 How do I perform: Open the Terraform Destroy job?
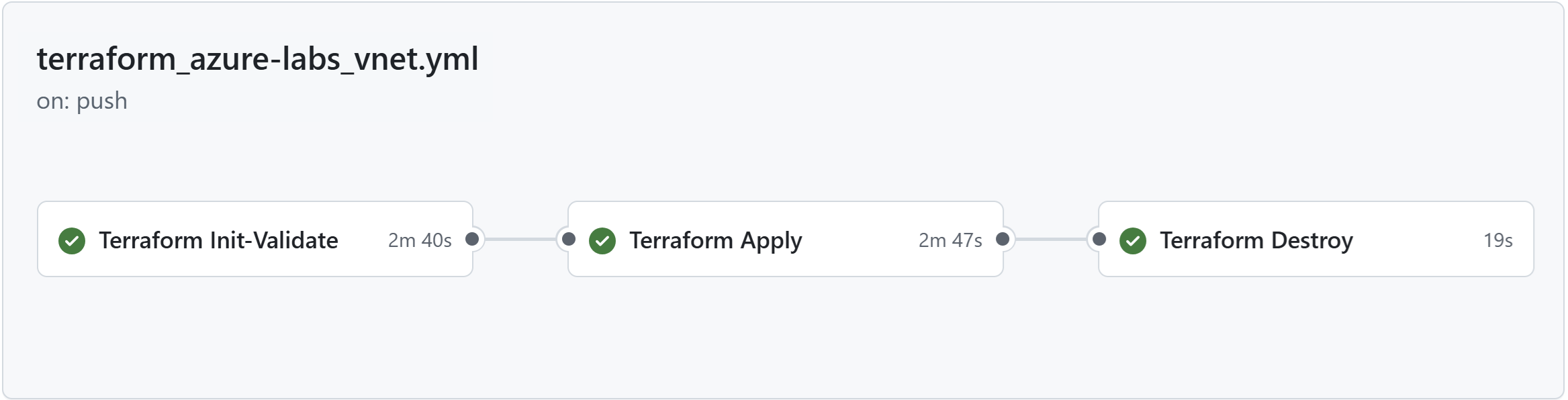click(x=1256, y=240)
